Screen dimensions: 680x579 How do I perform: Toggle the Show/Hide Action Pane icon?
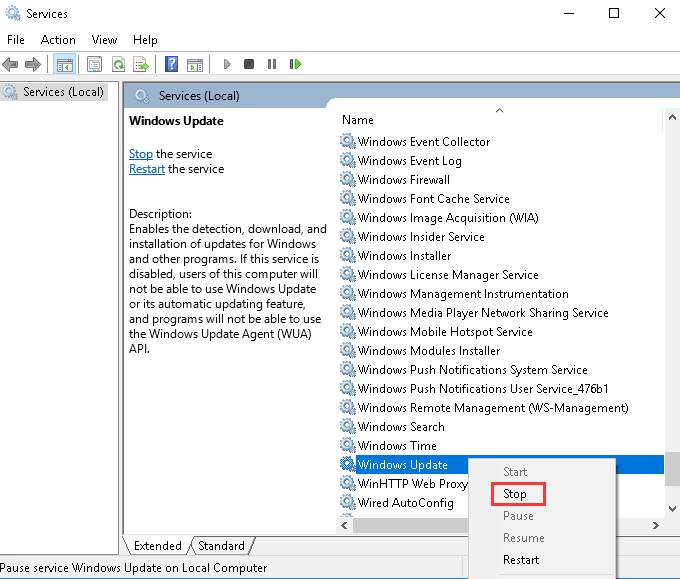point(195,65)
